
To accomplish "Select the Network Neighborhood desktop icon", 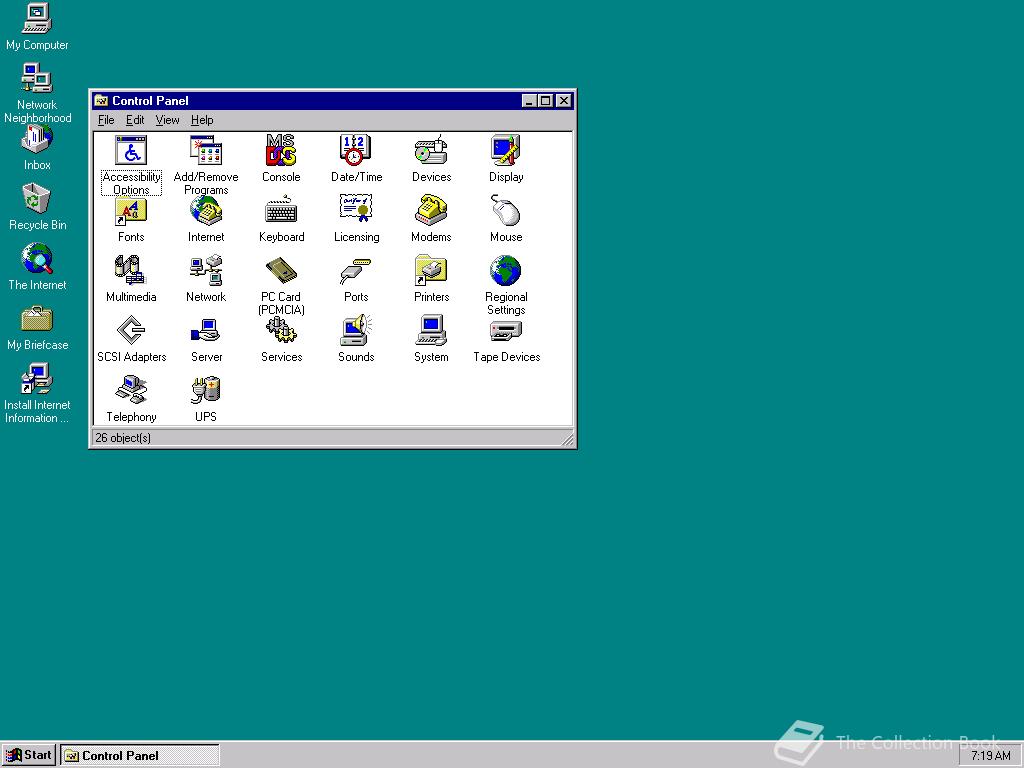I will [37, 93].
